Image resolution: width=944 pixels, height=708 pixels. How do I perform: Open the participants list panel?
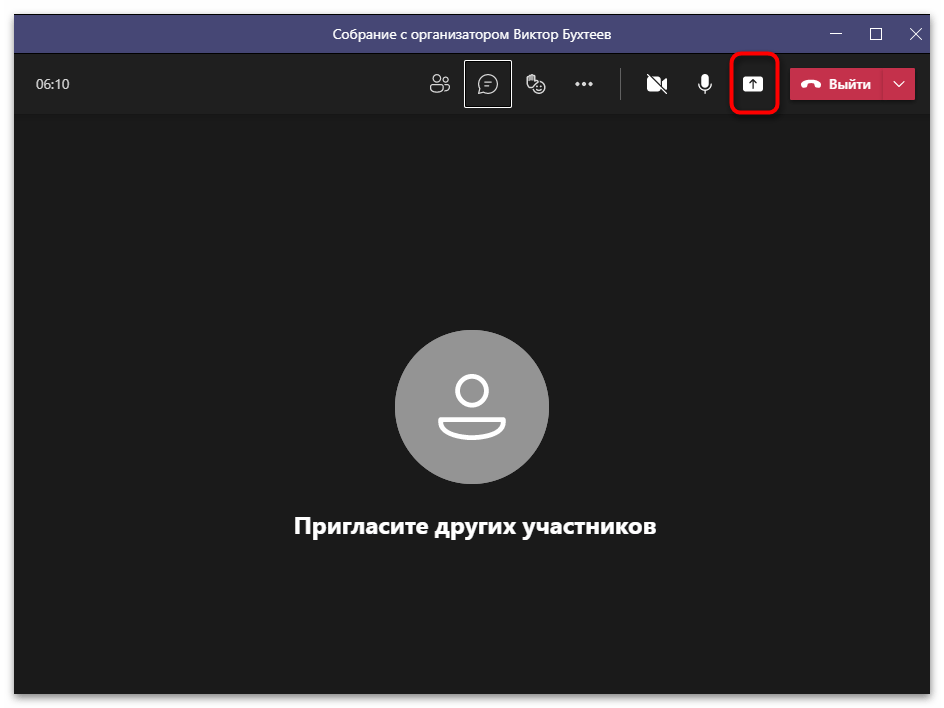[440, 84]
